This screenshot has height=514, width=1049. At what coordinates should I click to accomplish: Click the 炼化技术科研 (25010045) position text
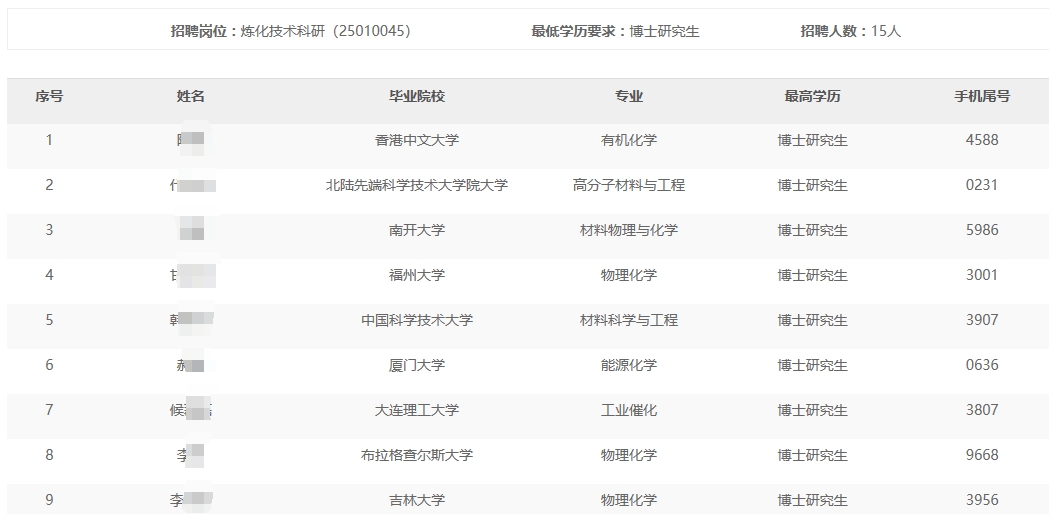(x=325, y=31)
